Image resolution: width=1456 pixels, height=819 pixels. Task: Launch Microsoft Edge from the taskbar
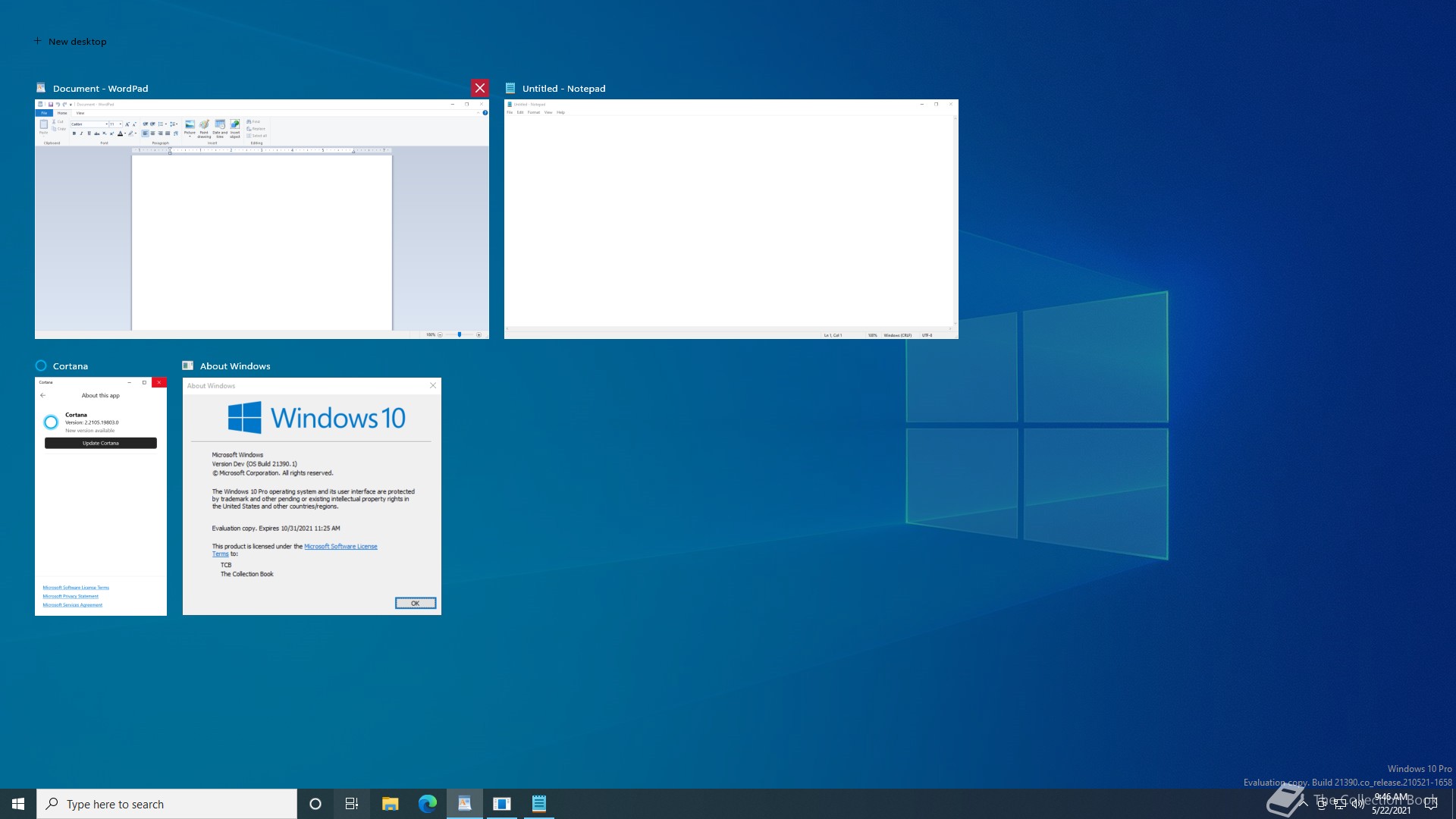pyautogui.click(x=427, y=804)
